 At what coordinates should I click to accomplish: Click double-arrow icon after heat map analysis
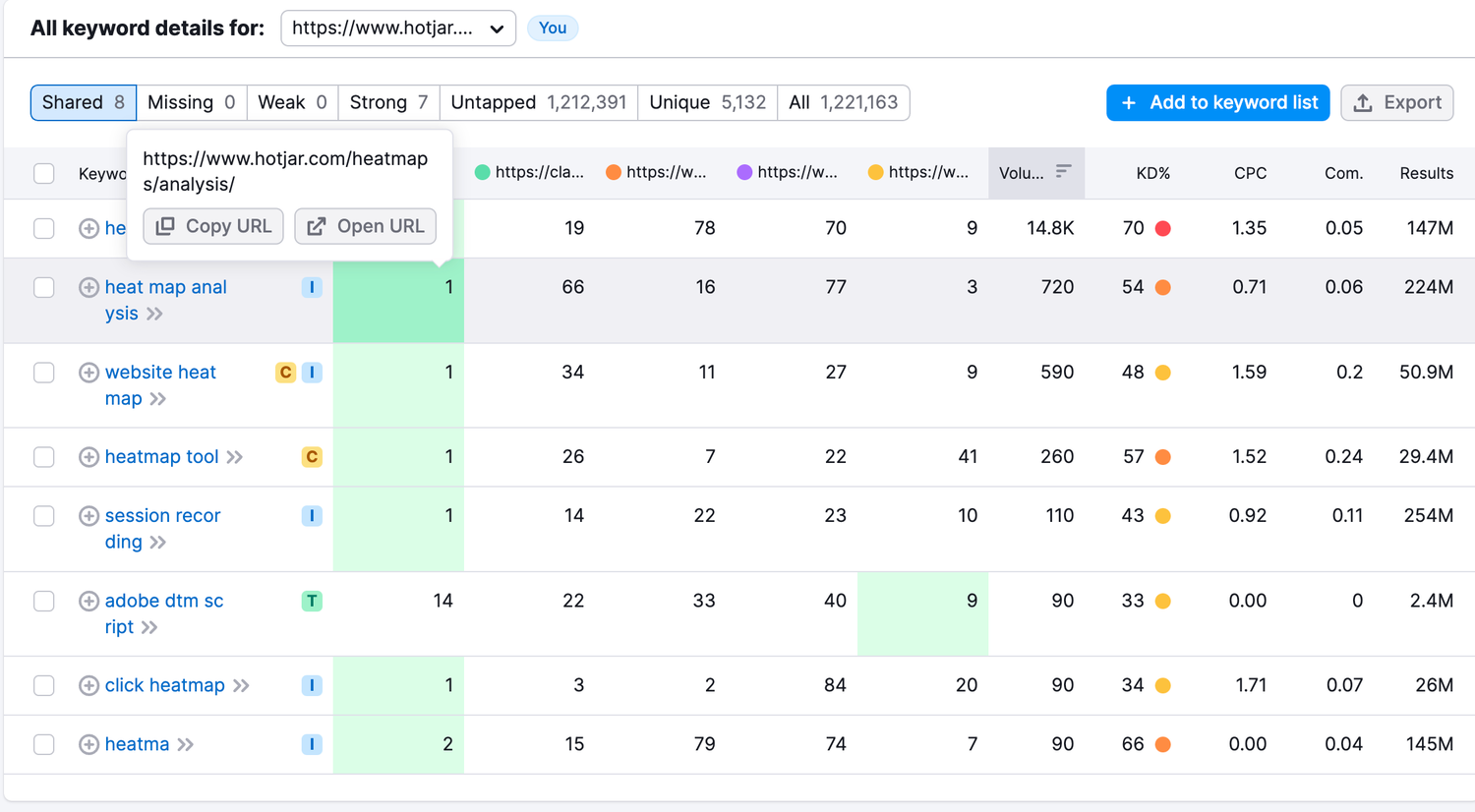[154, 314]
